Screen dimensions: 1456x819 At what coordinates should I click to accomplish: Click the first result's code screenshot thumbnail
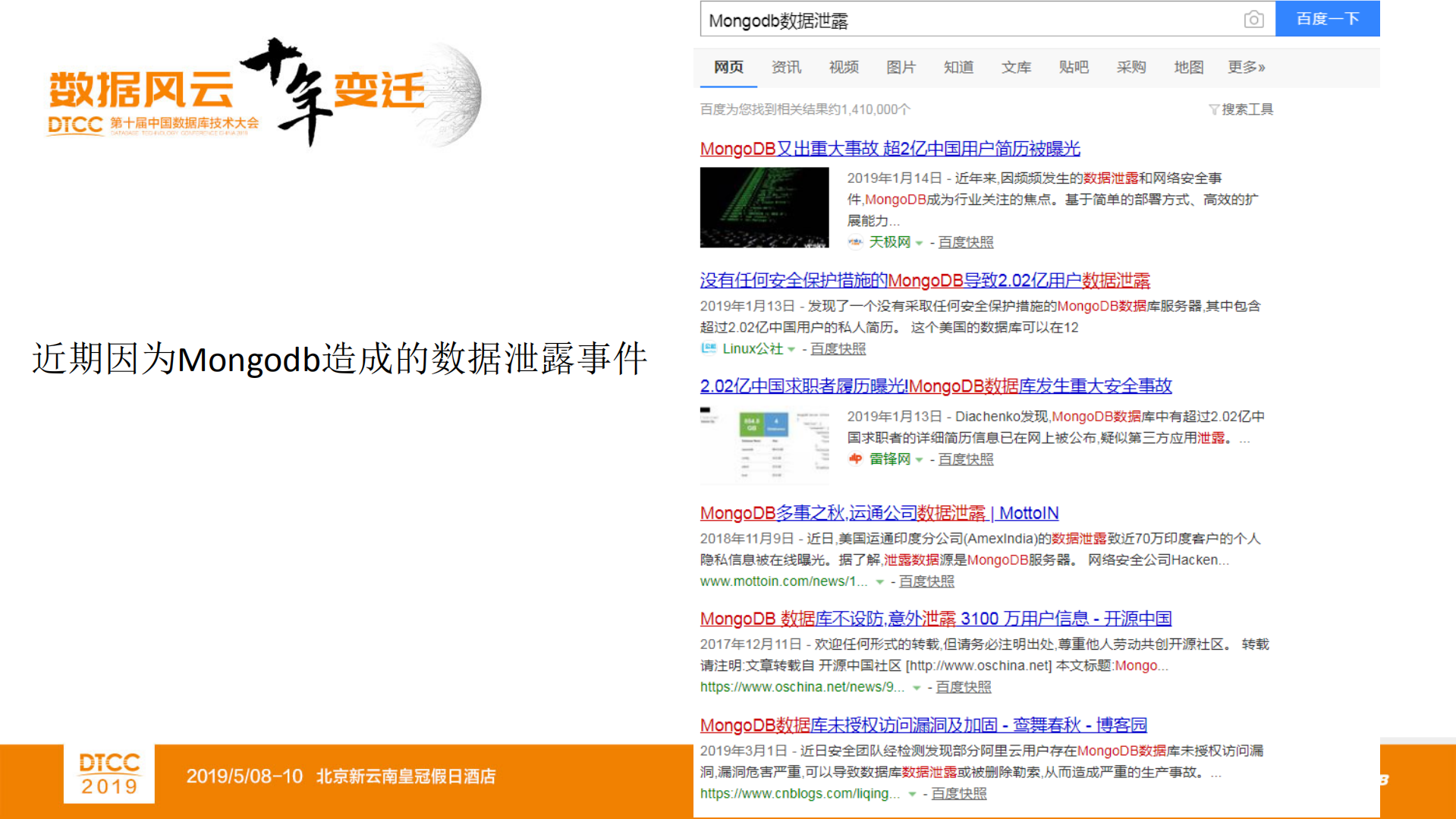[x=763, y=208]
